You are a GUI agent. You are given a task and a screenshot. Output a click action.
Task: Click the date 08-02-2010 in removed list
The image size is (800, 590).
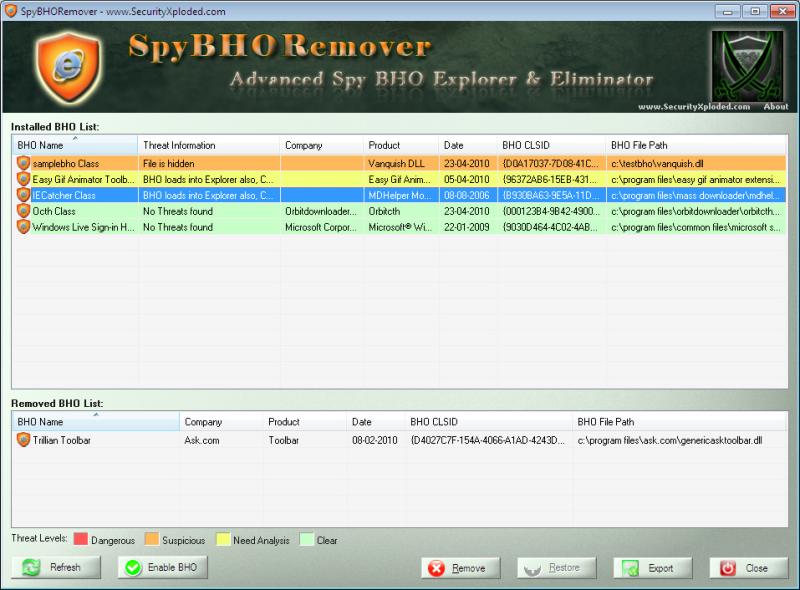[x=374, y=440]
